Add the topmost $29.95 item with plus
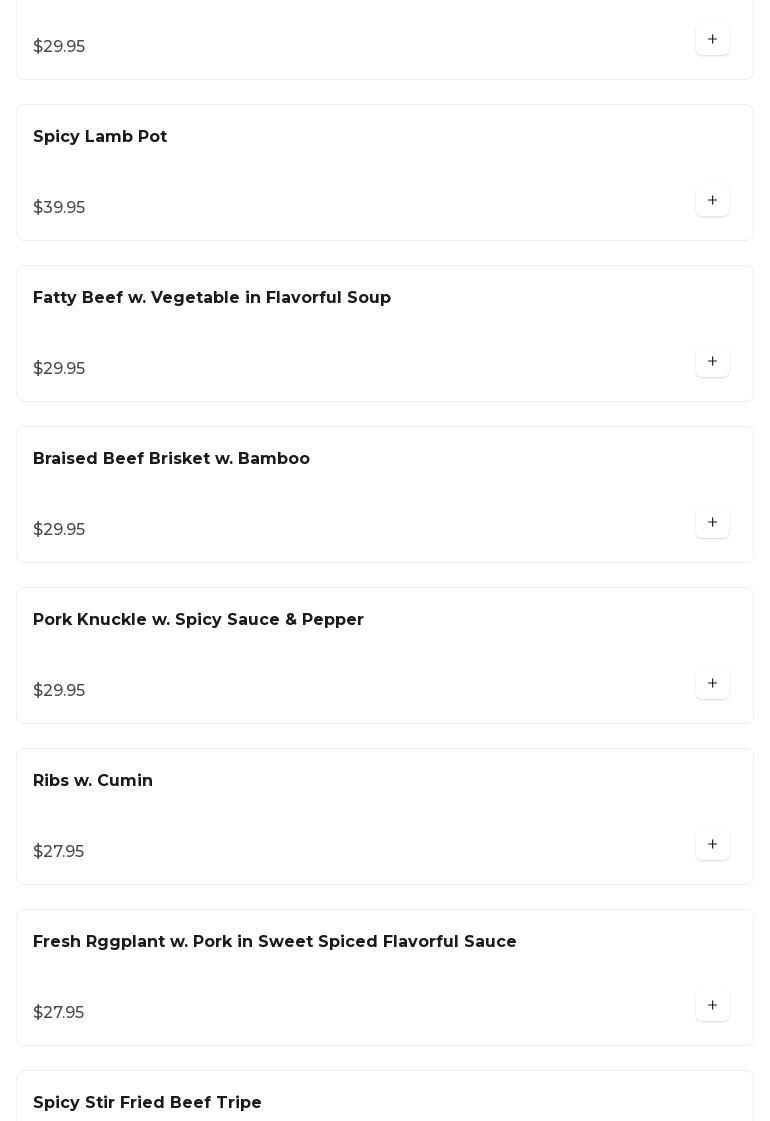Screen dimensions: 770x1121 [x=712, y=39]
